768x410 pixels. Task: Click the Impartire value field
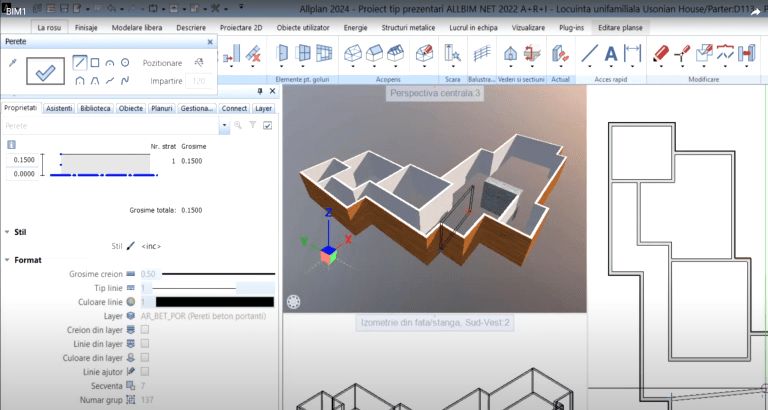(197, 80)
